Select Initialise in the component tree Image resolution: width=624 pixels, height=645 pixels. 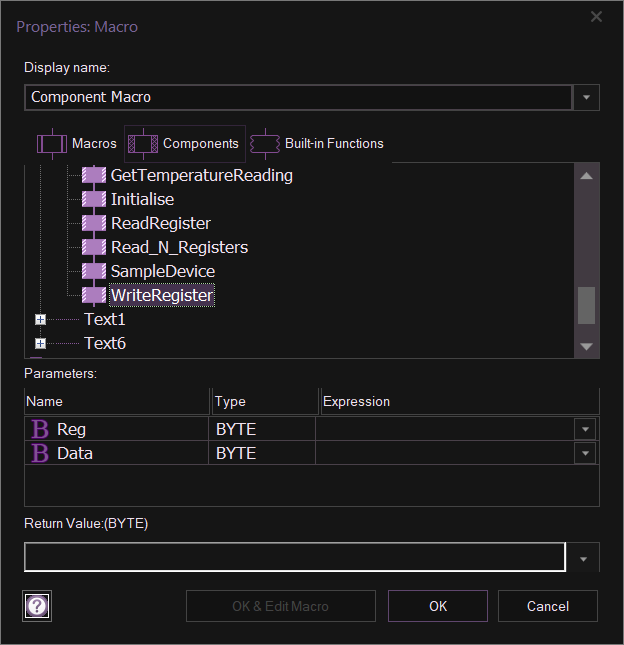click(142, 199)
